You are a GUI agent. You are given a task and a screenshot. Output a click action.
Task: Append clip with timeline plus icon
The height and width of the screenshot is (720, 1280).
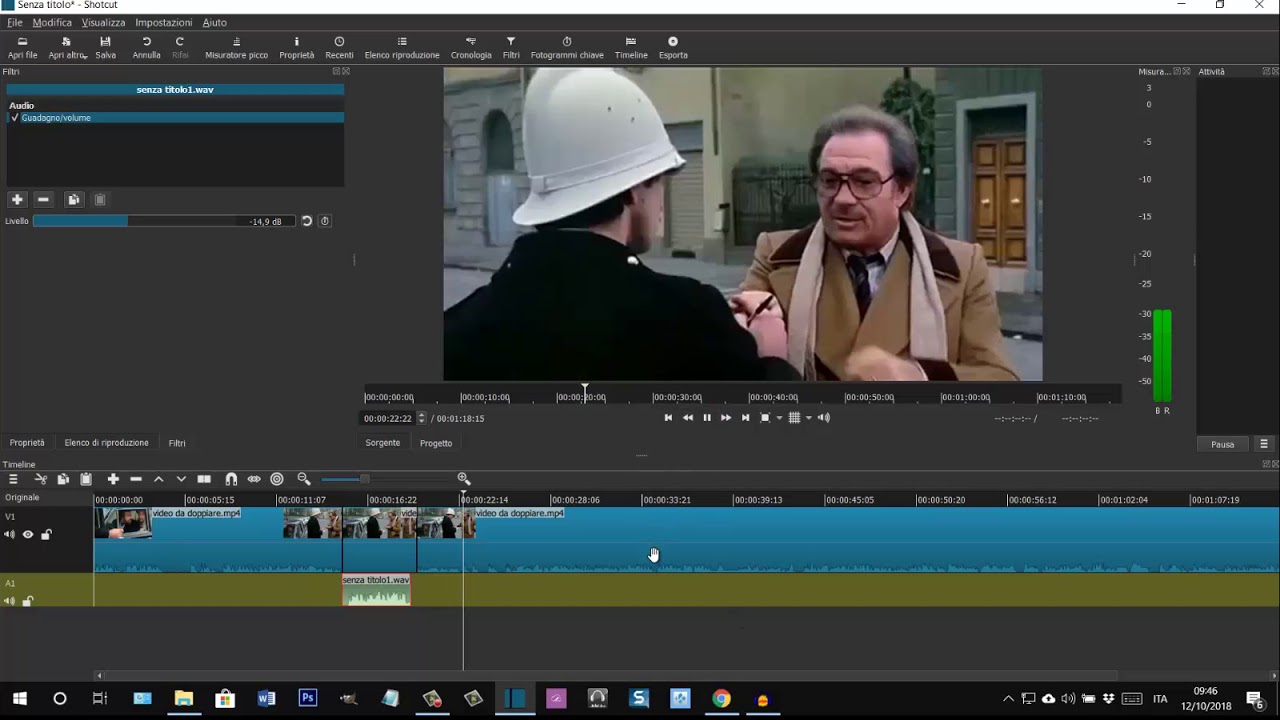coord(113,479)
